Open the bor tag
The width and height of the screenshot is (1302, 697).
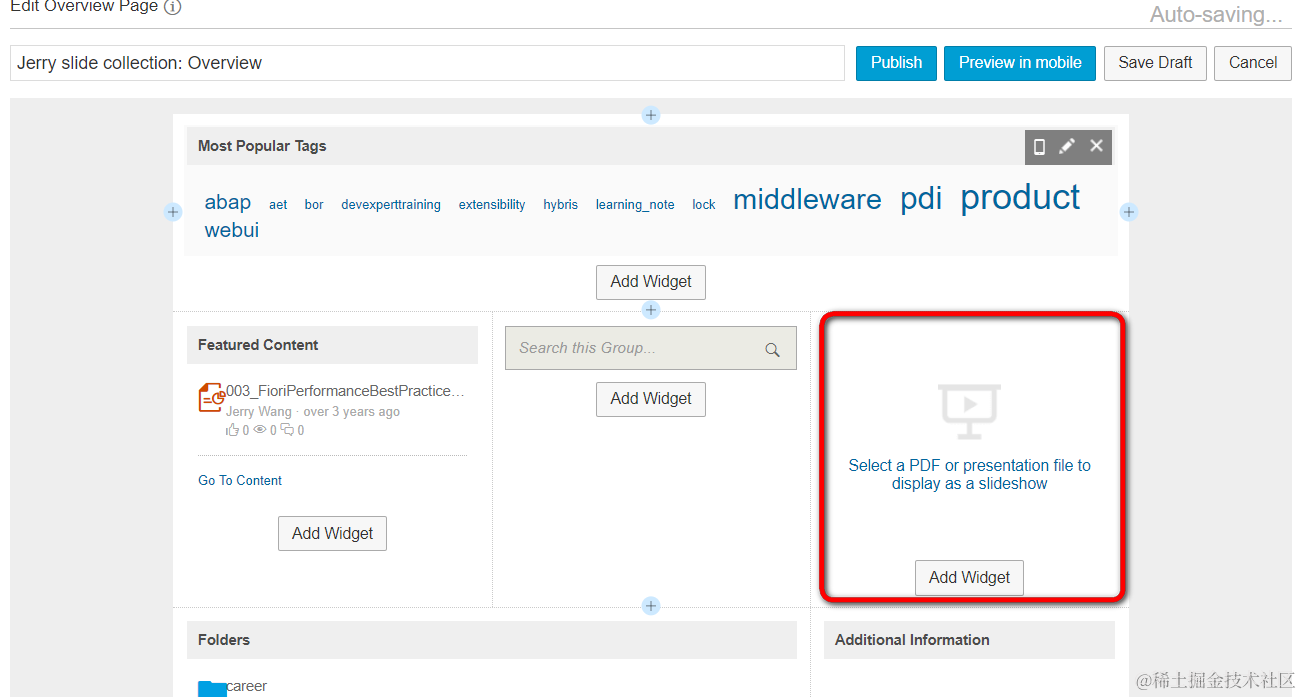(314, 205)
